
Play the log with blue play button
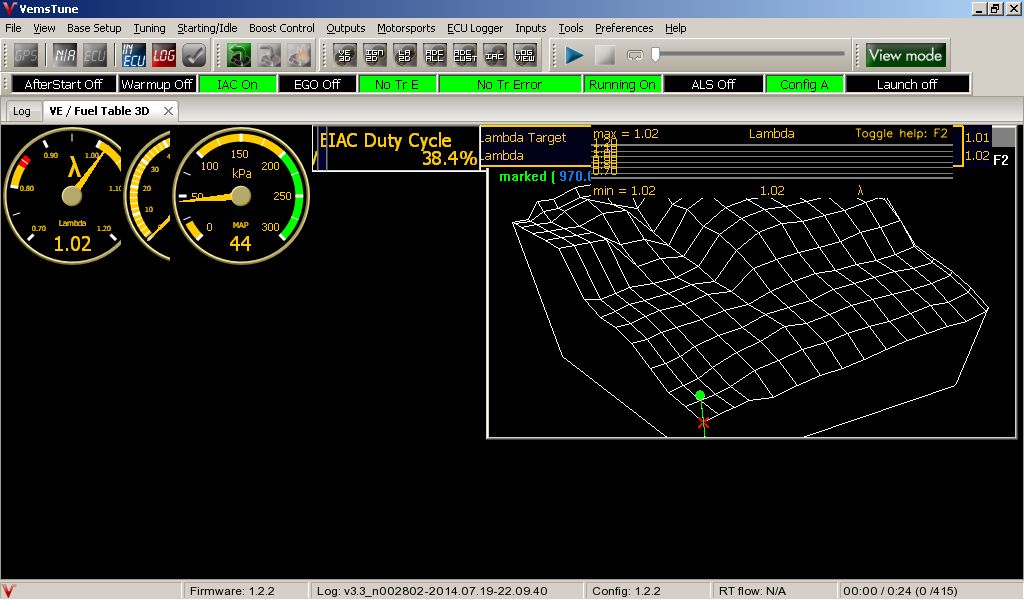click(574, 55)
